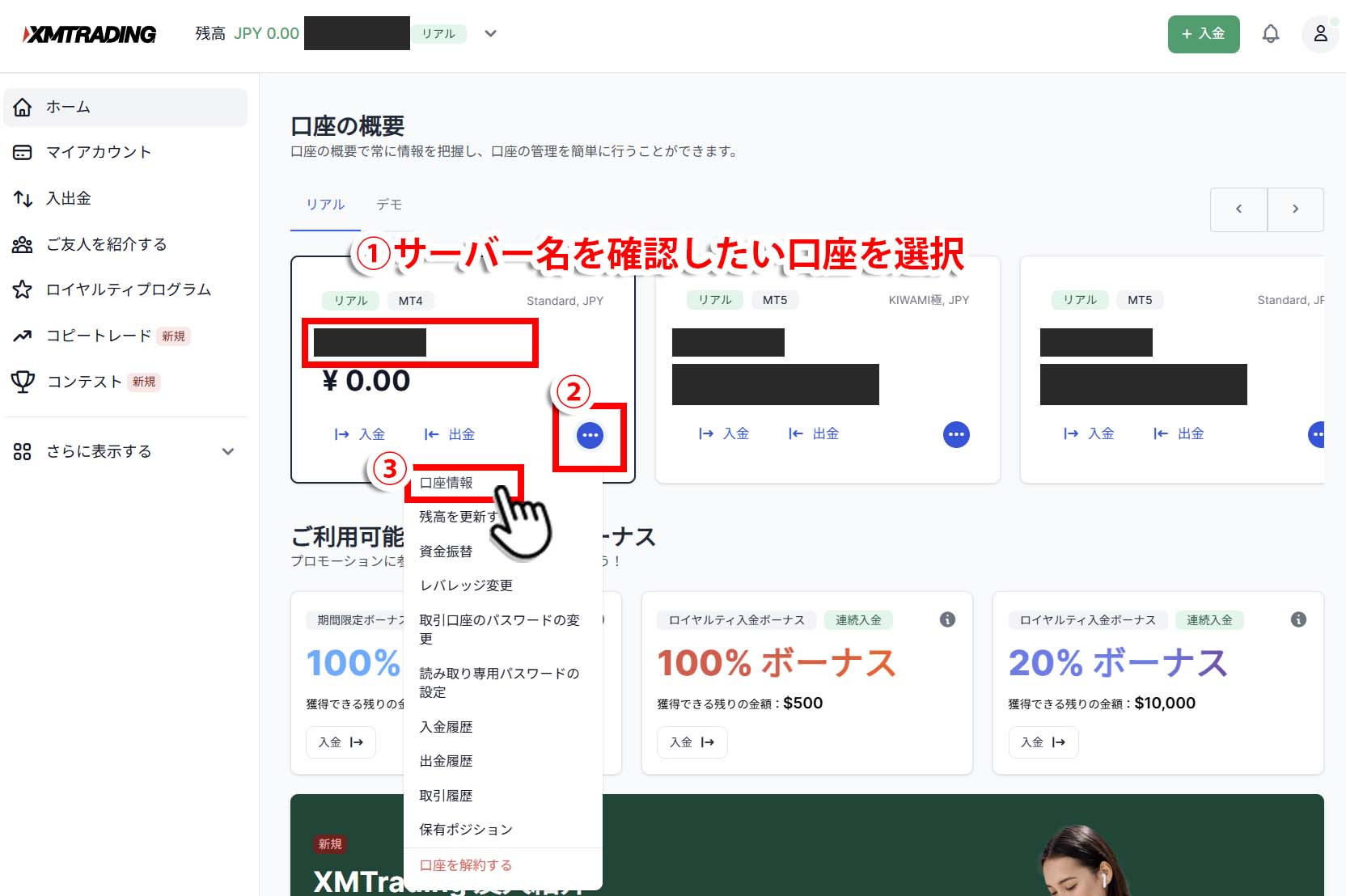Image resolution: width=1346 pixels, height=896 pixels.
Task: Click 出金 on the third MT5 Standard card
Action: (1179, 433)
